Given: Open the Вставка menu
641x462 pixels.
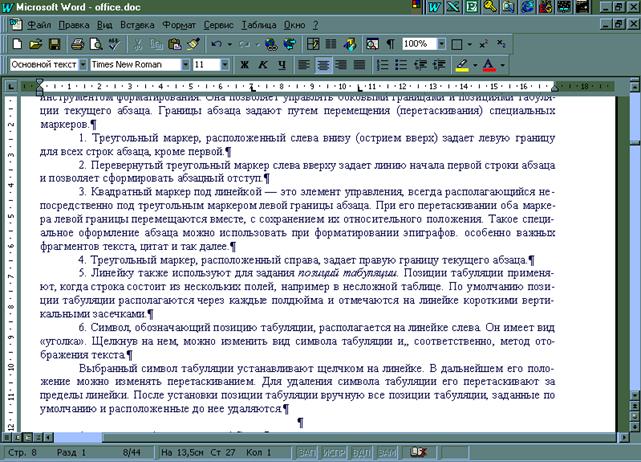Looking at the screenshot, I should (x=137, y=25).
